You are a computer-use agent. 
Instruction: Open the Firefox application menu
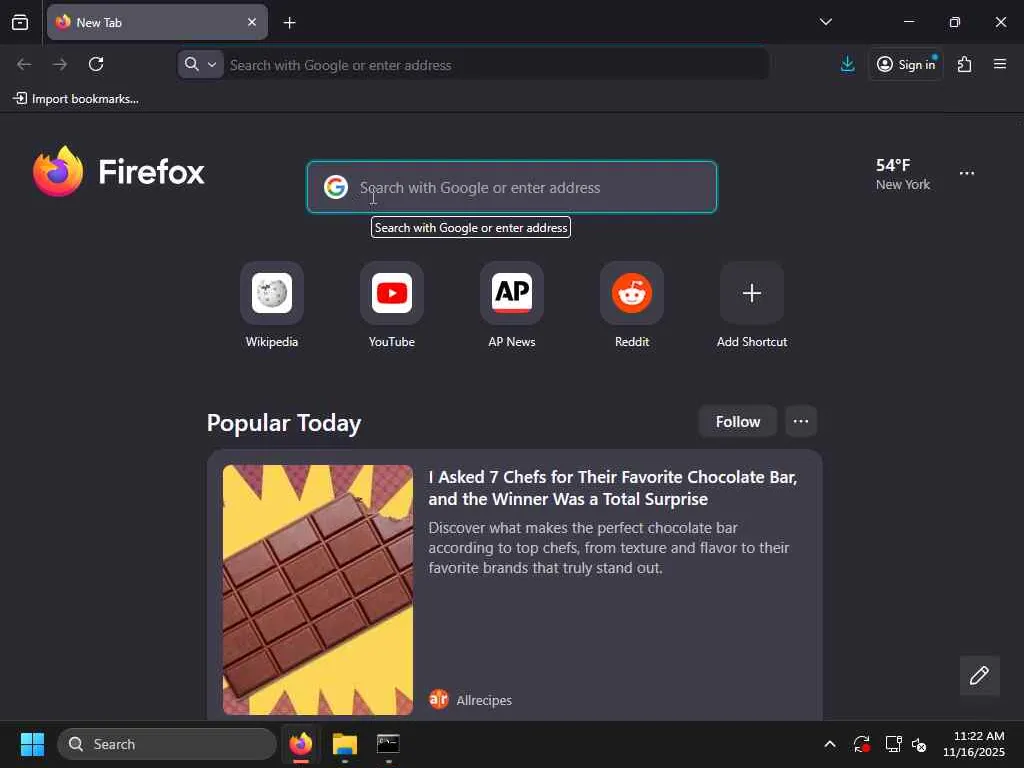click(x=999, y=64)
